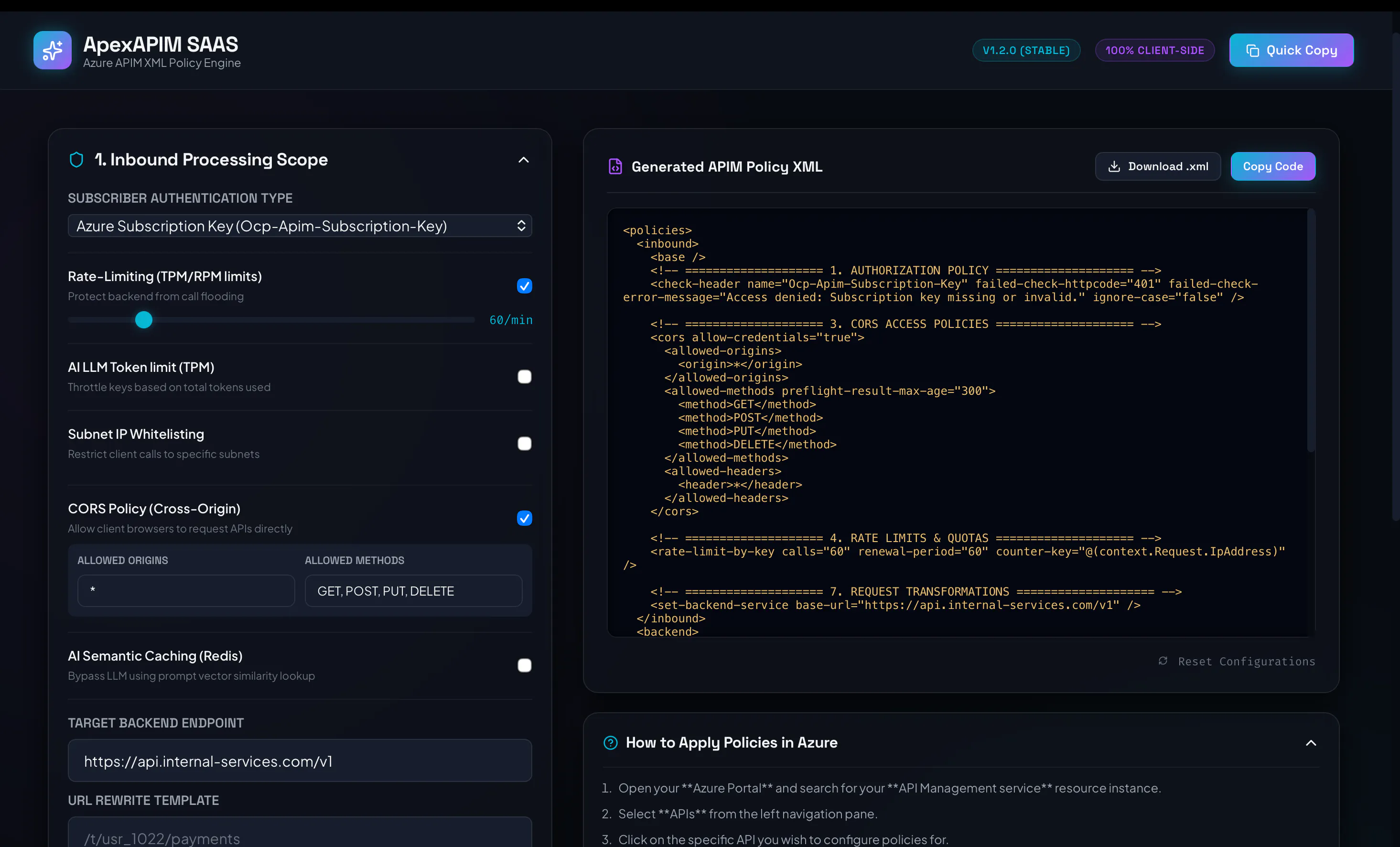This screenshot has width=1400, height=847.
Task: Click the 100% CLIENT-SIDE badge
Action: tap(1154, 50)
